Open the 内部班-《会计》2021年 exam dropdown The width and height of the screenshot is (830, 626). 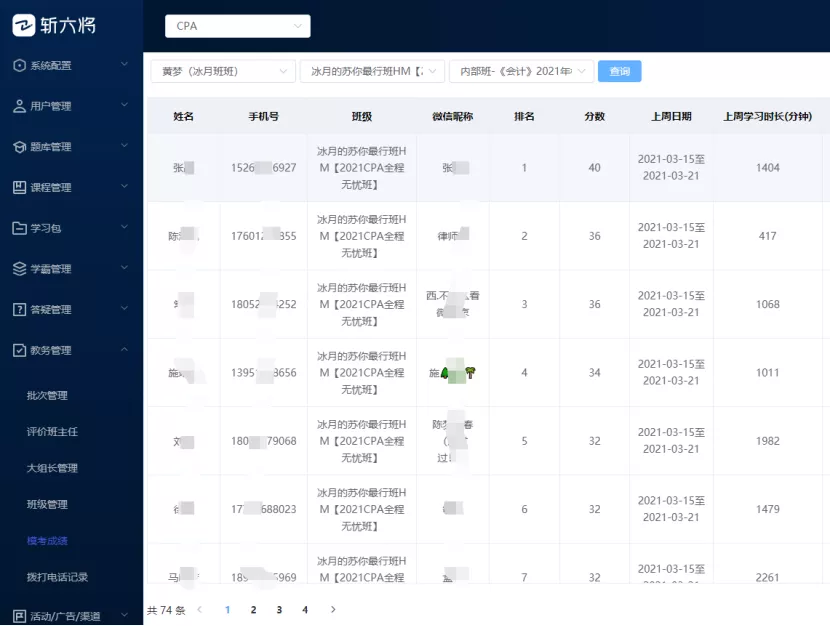520,71
